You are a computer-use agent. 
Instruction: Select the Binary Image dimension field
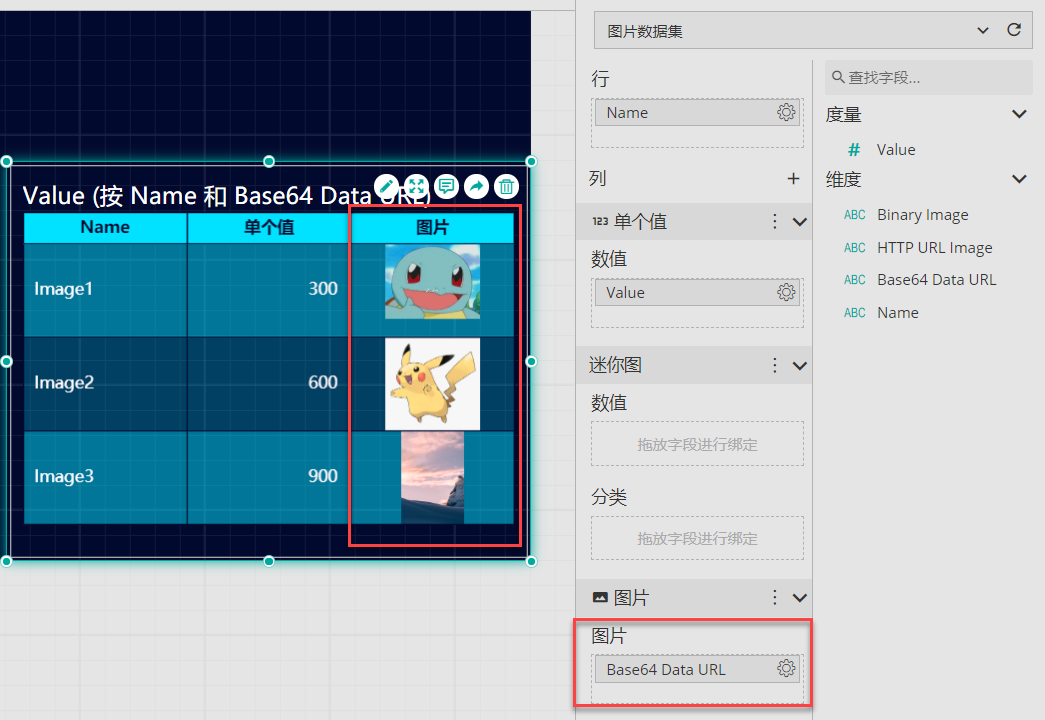922,215
